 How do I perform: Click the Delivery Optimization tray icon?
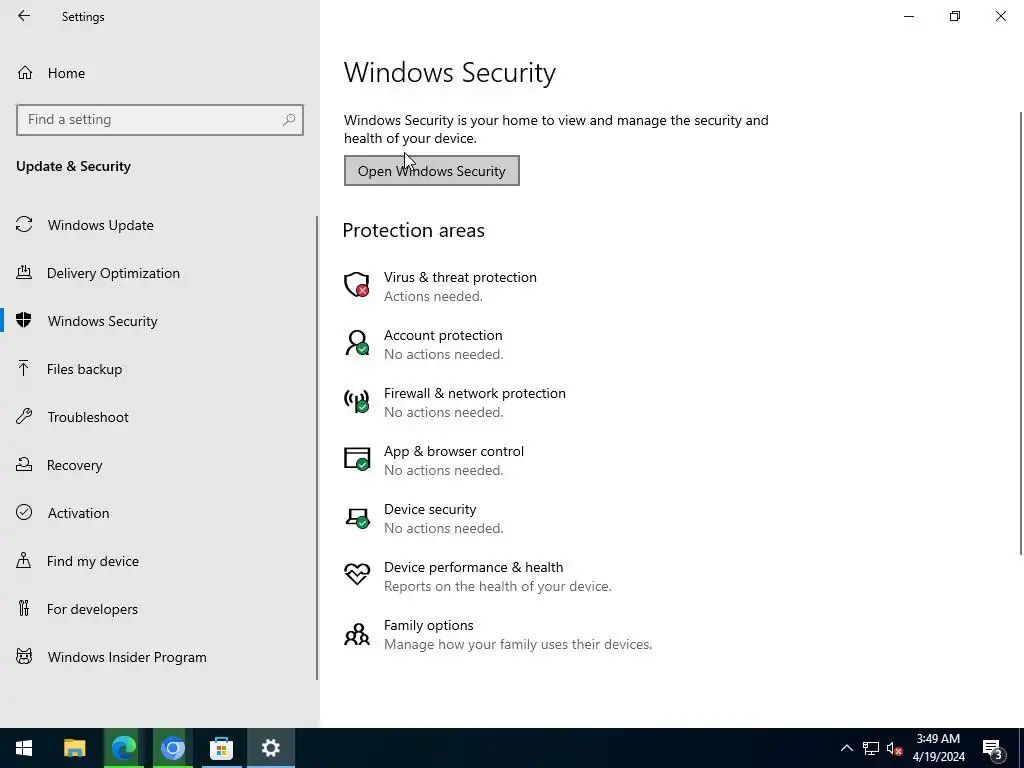click(24, 272)
